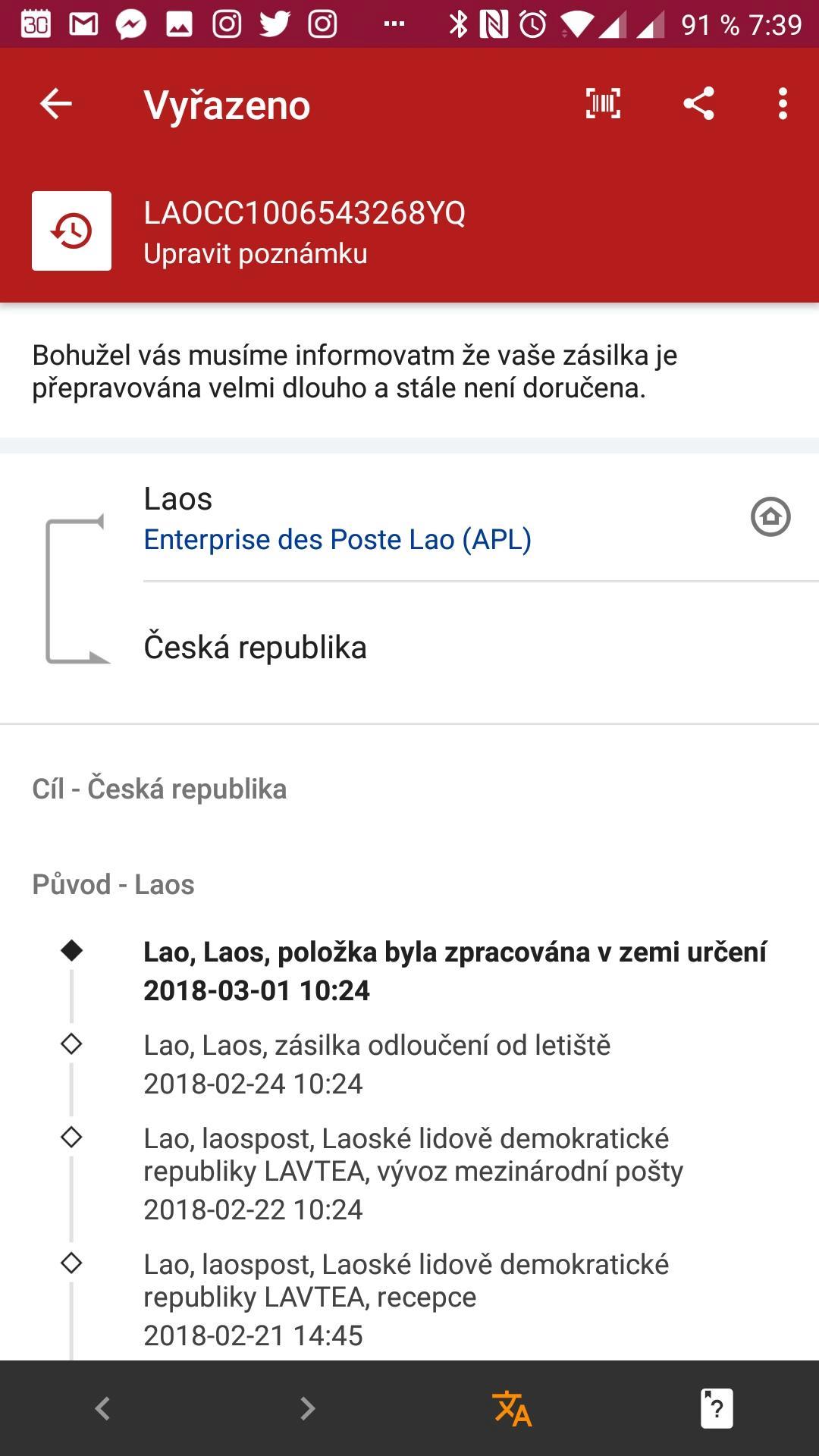Open the three-dot overflow menu

point(783,104)
